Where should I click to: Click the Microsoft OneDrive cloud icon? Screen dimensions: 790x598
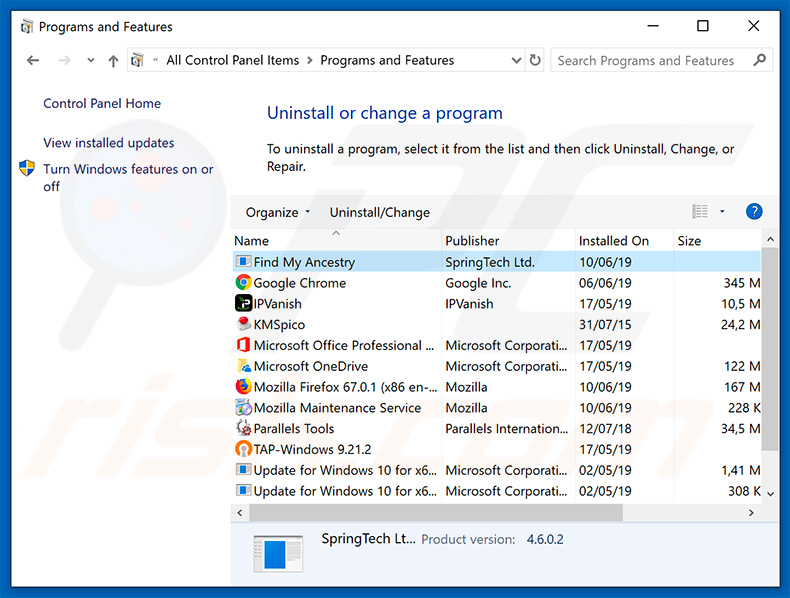click(x=243, y=366)
